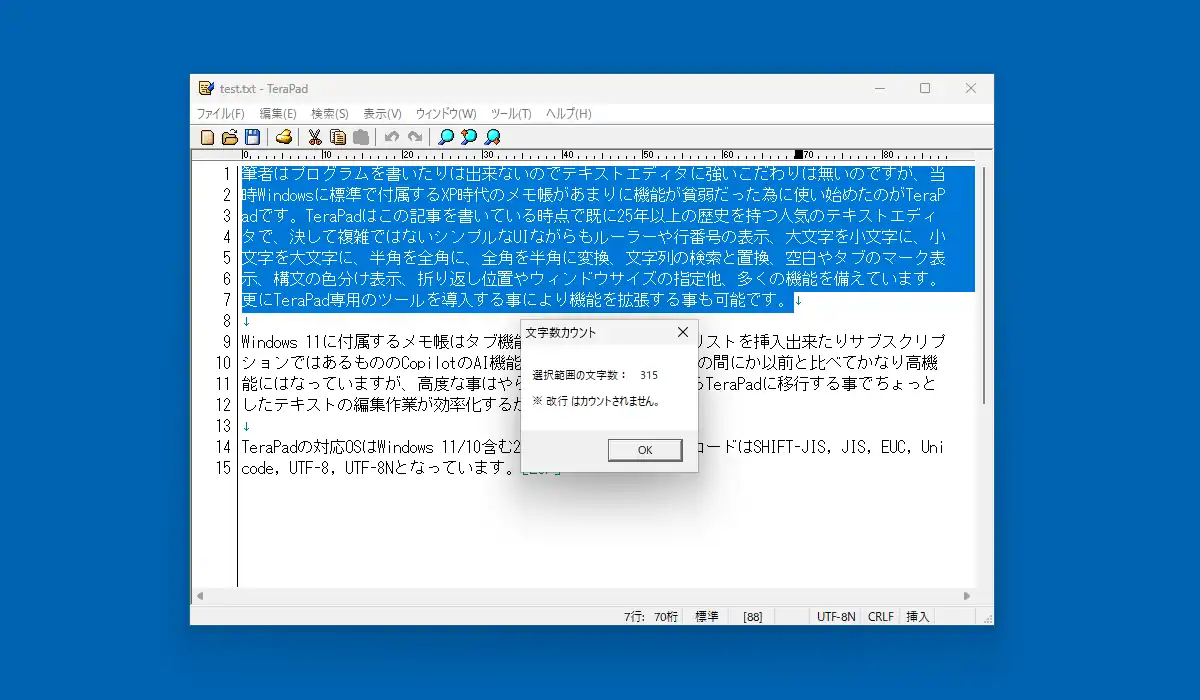This screenshot has width=1200, height=700.
Task: Search backward with the middle magnifier icon
Action: (469, 137)
